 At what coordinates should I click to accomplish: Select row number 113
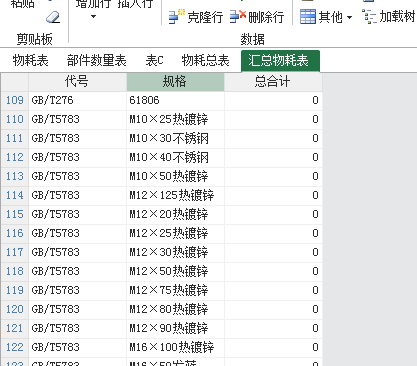[x=15, y=176]
